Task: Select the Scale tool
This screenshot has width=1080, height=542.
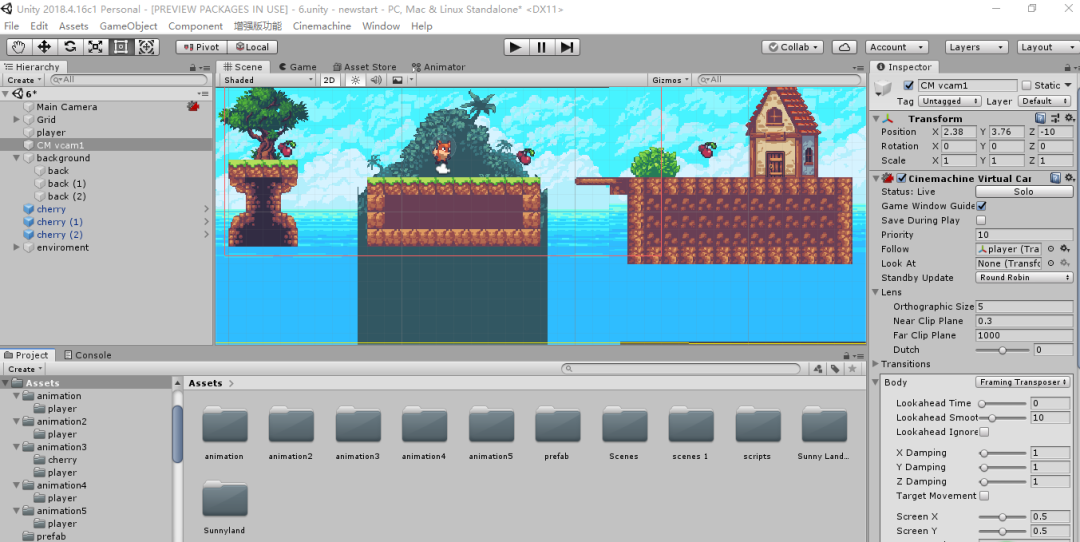Action: coord(95,47)
